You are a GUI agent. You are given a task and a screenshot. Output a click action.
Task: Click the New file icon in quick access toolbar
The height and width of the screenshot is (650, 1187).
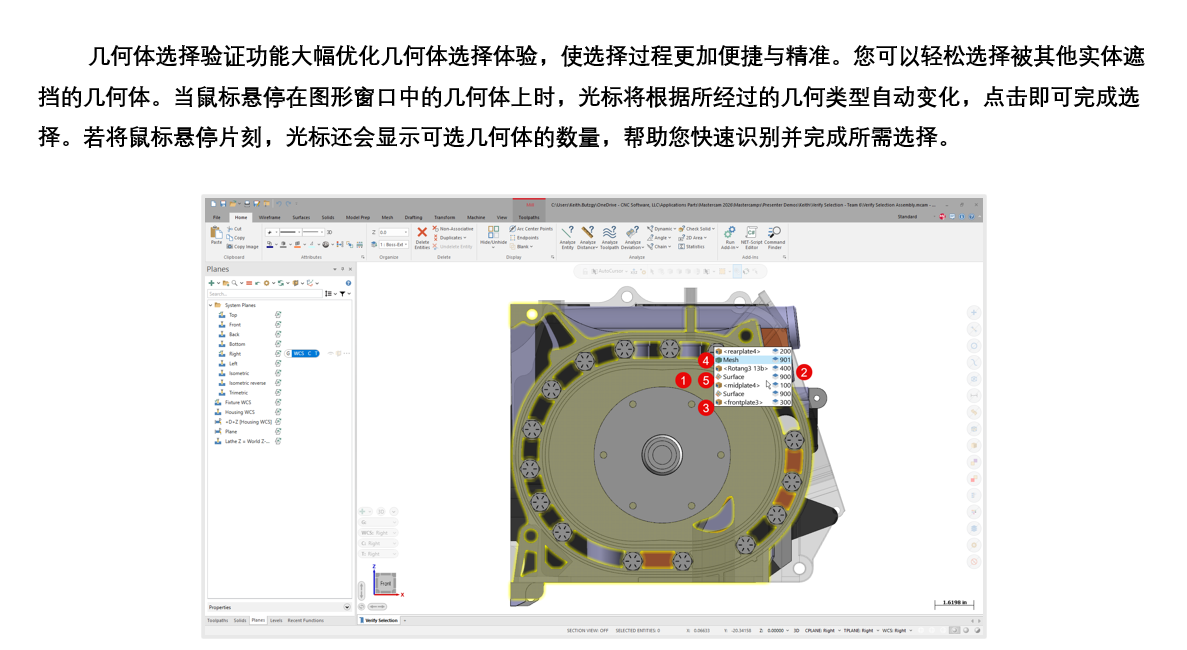coord(213,204)
